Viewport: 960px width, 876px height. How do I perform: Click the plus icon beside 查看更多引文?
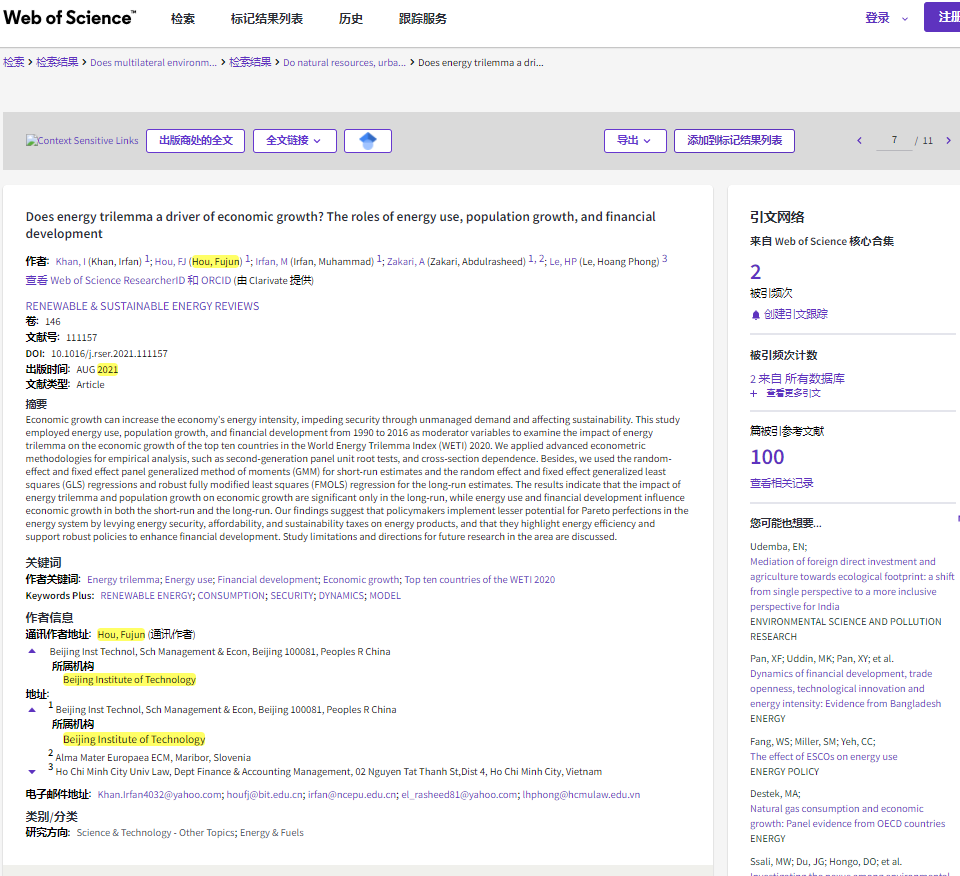(754, 394)
